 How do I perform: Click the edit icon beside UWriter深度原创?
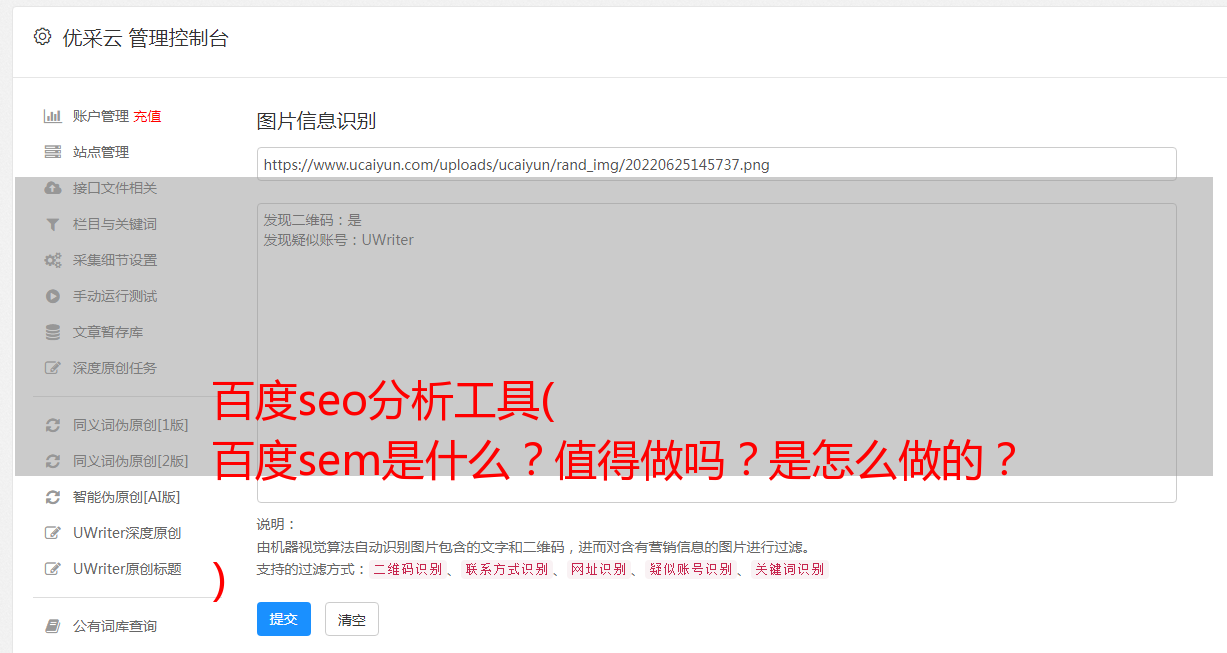[x=53, y=533]
